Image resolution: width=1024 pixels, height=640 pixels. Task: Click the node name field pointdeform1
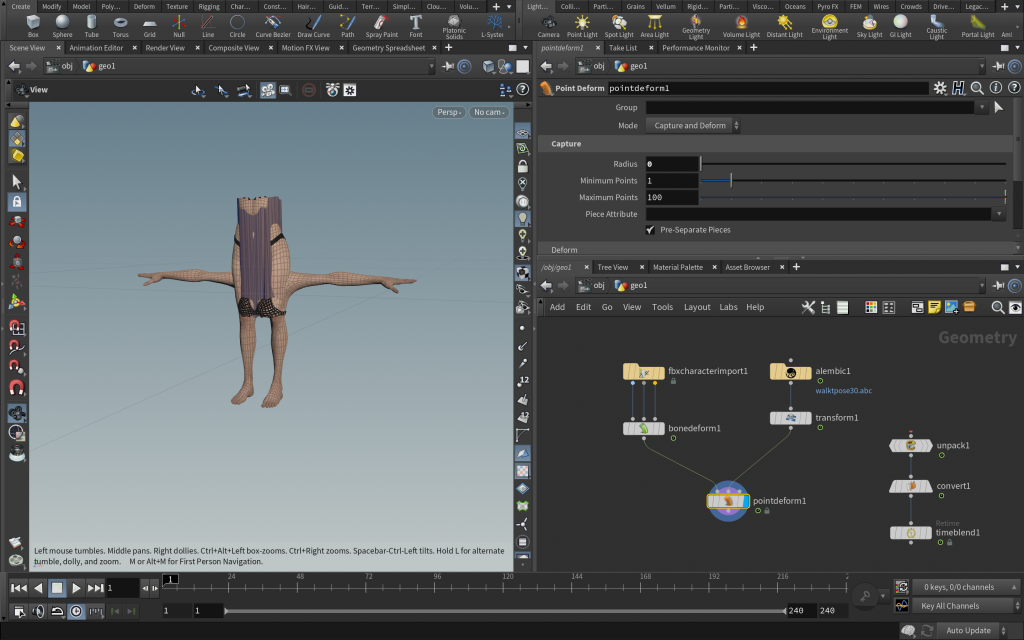pos(768,88)
